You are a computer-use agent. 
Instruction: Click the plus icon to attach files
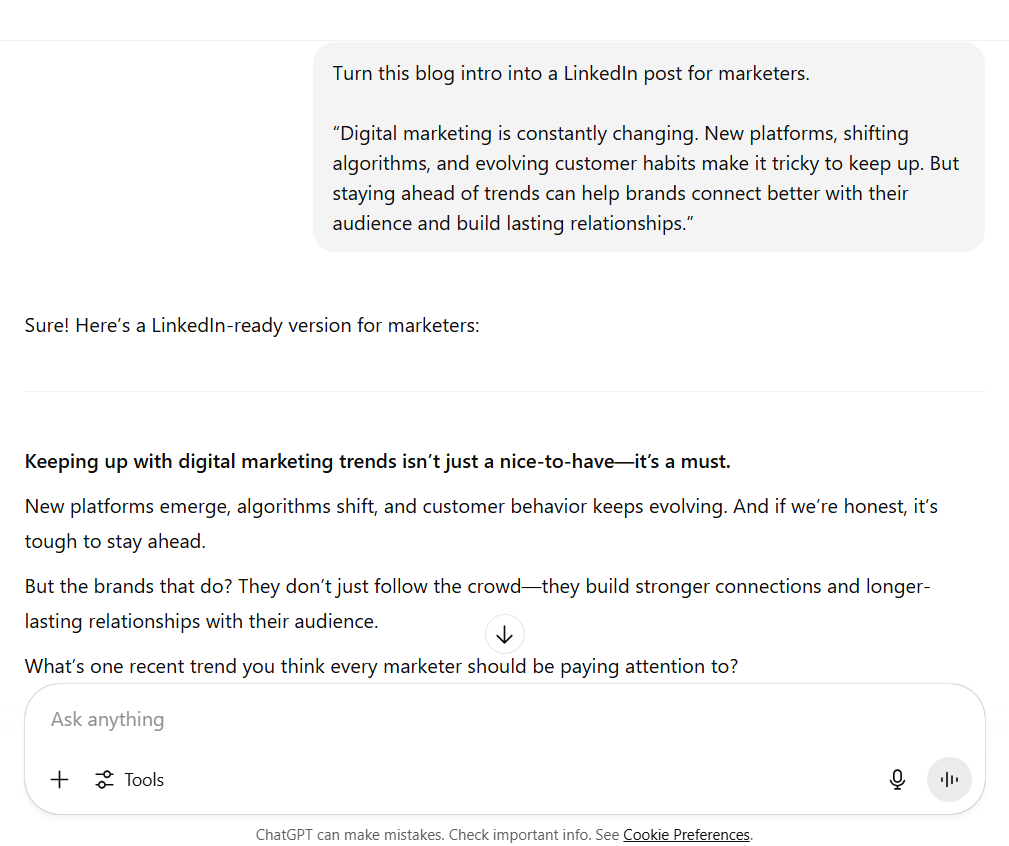(x=60, y=780)
